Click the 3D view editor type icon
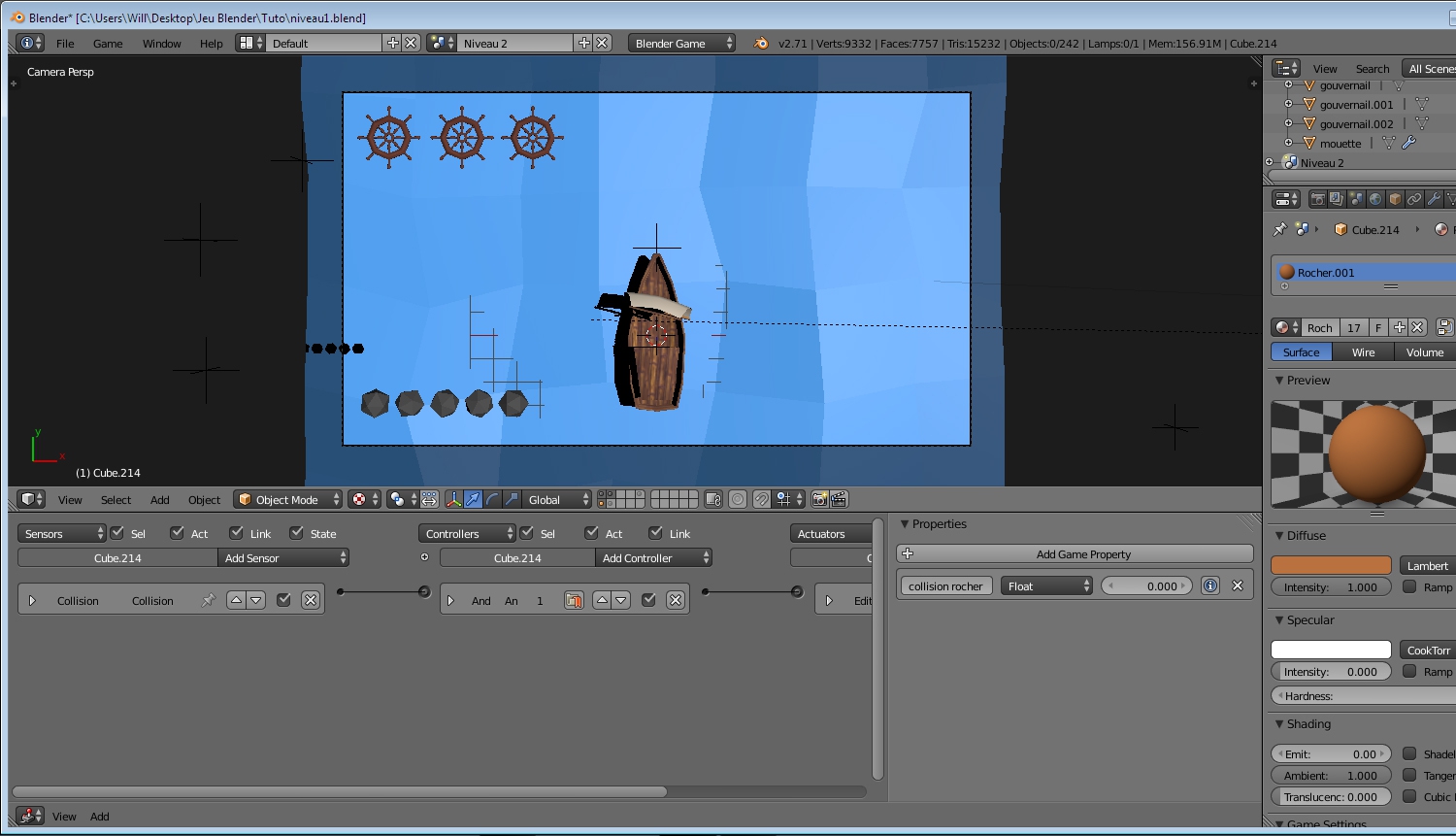The height and width of the screenshot is (836, 1456). (x=31, y=499)
